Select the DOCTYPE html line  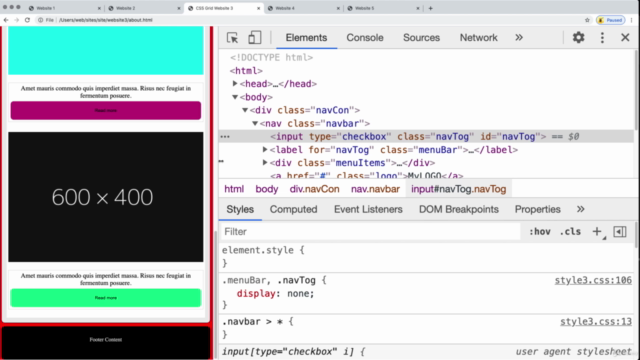pyautogui.click(x=271, y=58)
